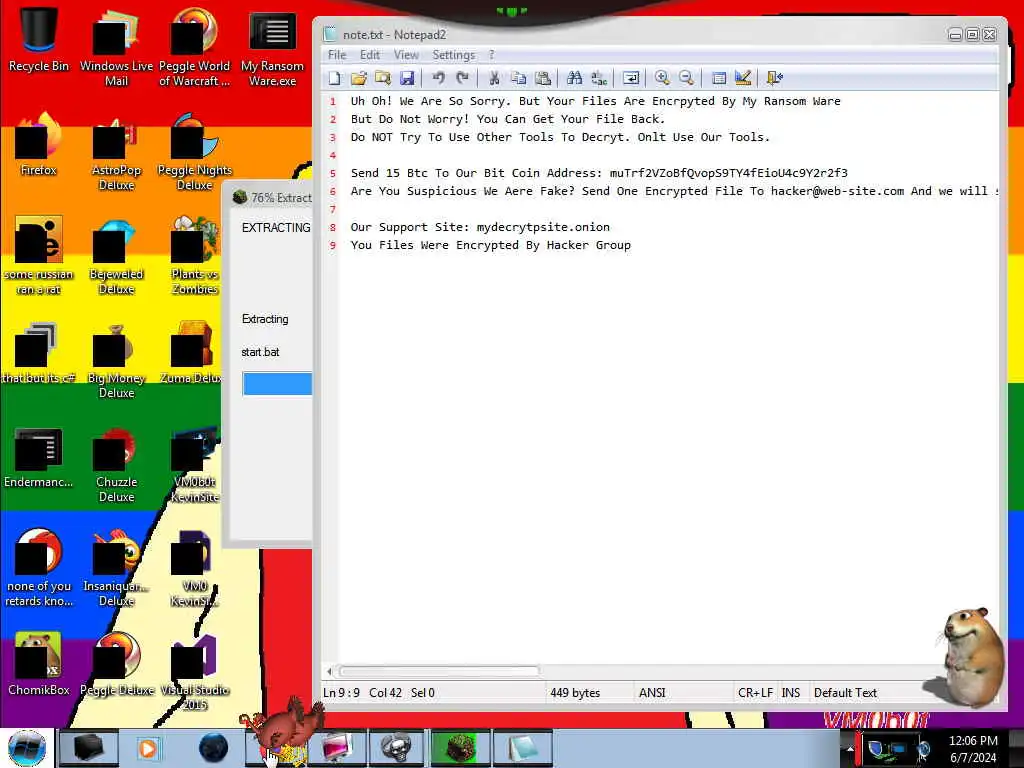The height and width of the screenshot is (768, 1024).
Task: Zoom out with the magnifier minus icon
Action: 686,78
